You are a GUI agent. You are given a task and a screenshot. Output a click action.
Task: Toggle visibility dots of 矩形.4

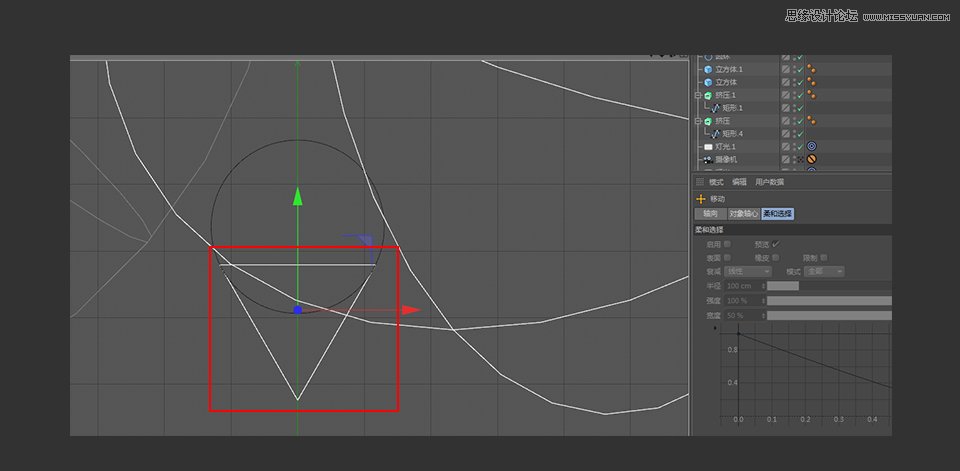point(795,134)
